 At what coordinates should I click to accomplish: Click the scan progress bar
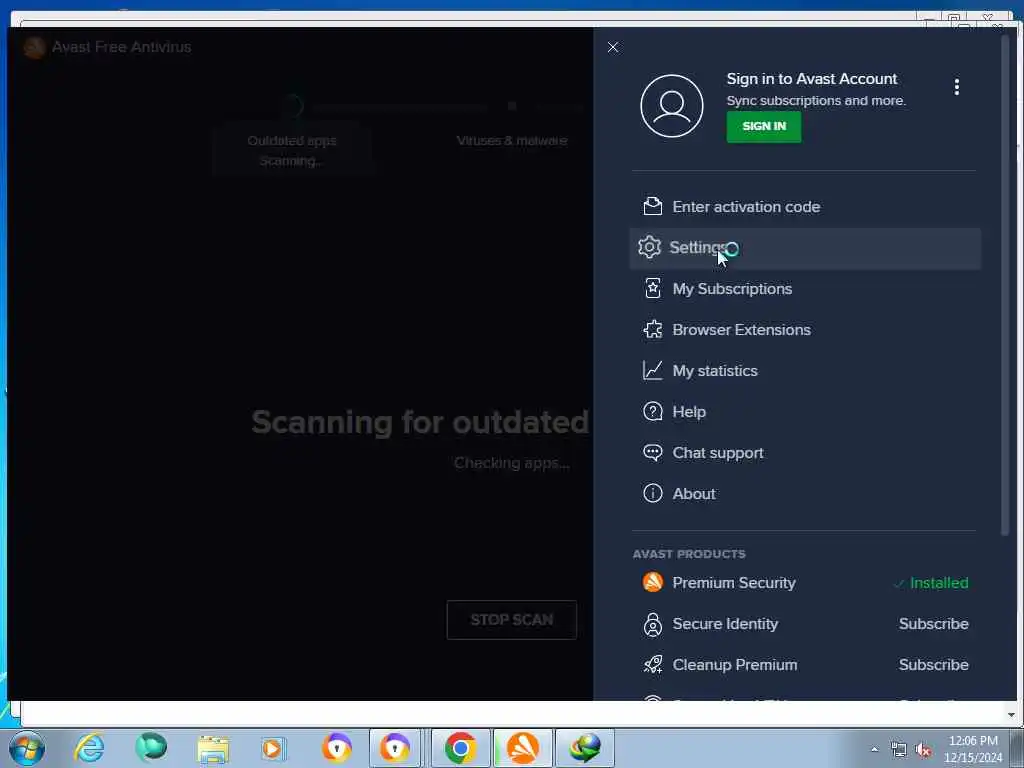coord(400,106)
